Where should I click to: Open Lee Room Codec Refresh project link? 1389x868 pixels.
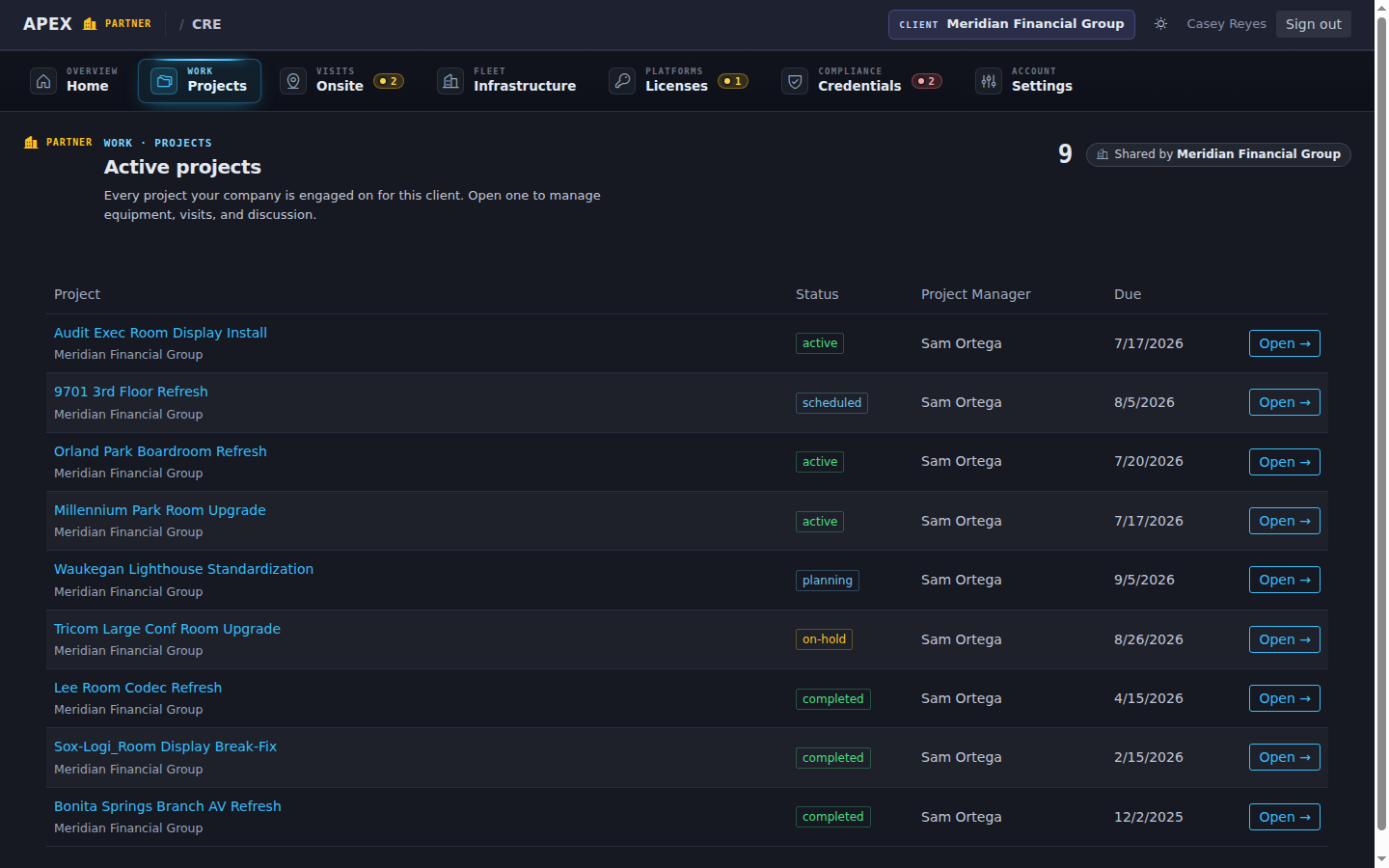(x=138, y=688)
